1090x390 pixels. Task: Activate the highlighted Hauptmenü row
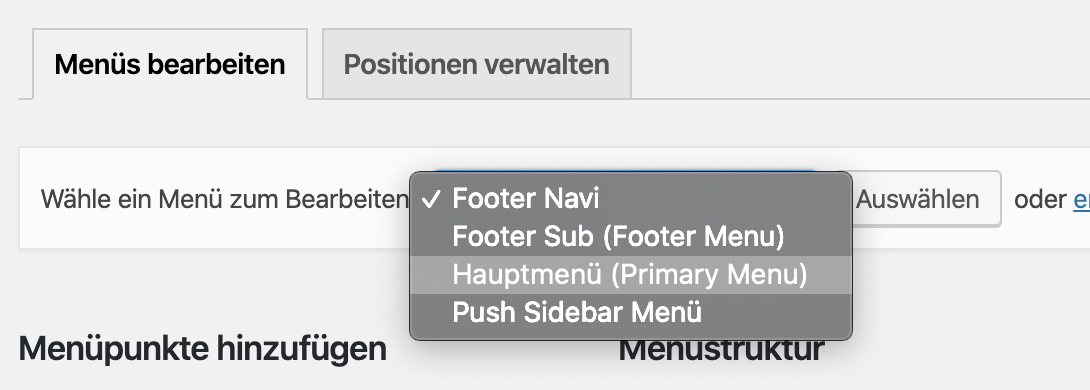pyautogui.click(x=631, y=275)
